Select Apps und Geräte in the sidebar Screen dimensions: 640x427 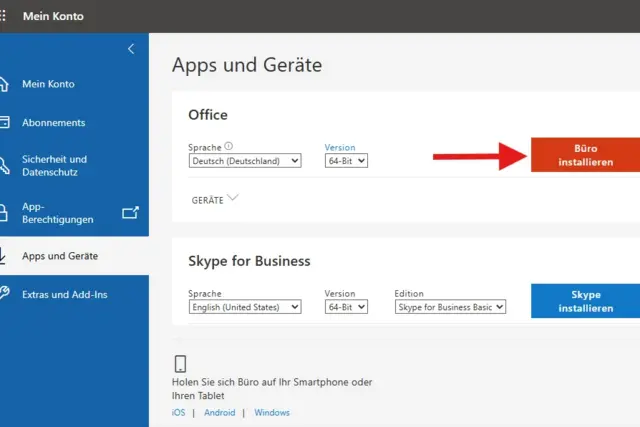click(60, 256)
